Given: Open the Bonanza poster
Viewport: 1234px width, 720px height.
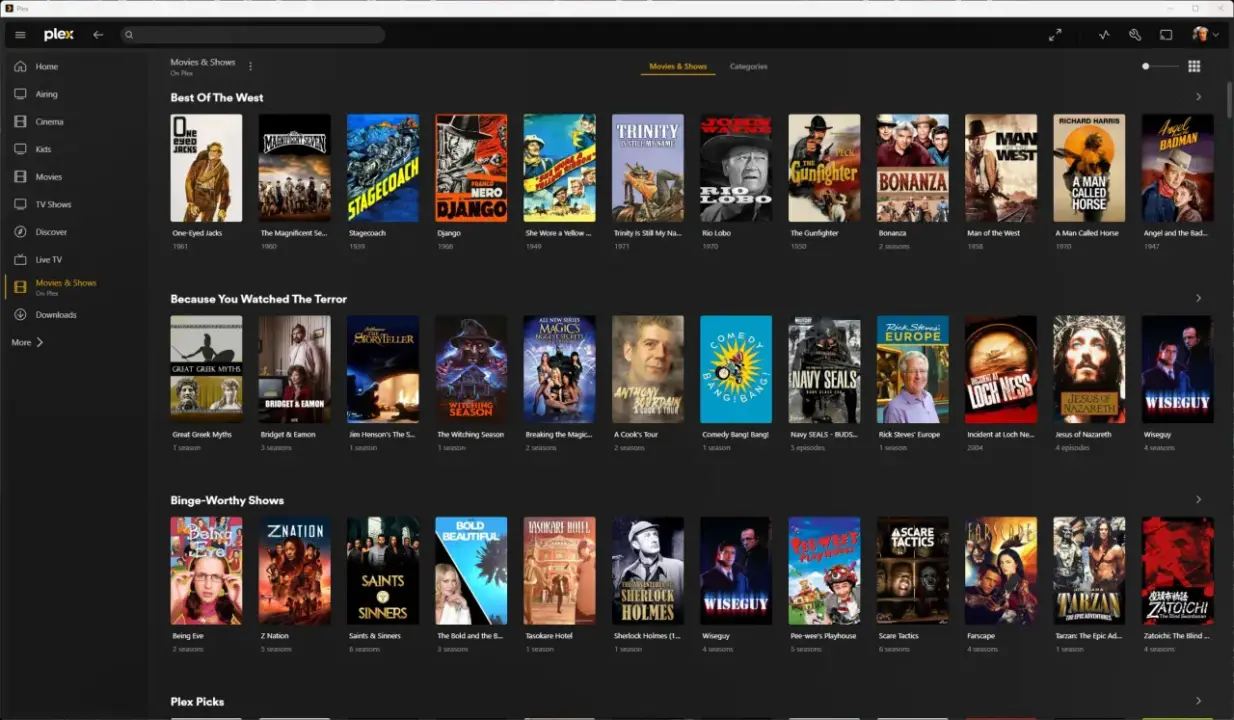Looking at the screenshot, I should [x=913, y=168].
